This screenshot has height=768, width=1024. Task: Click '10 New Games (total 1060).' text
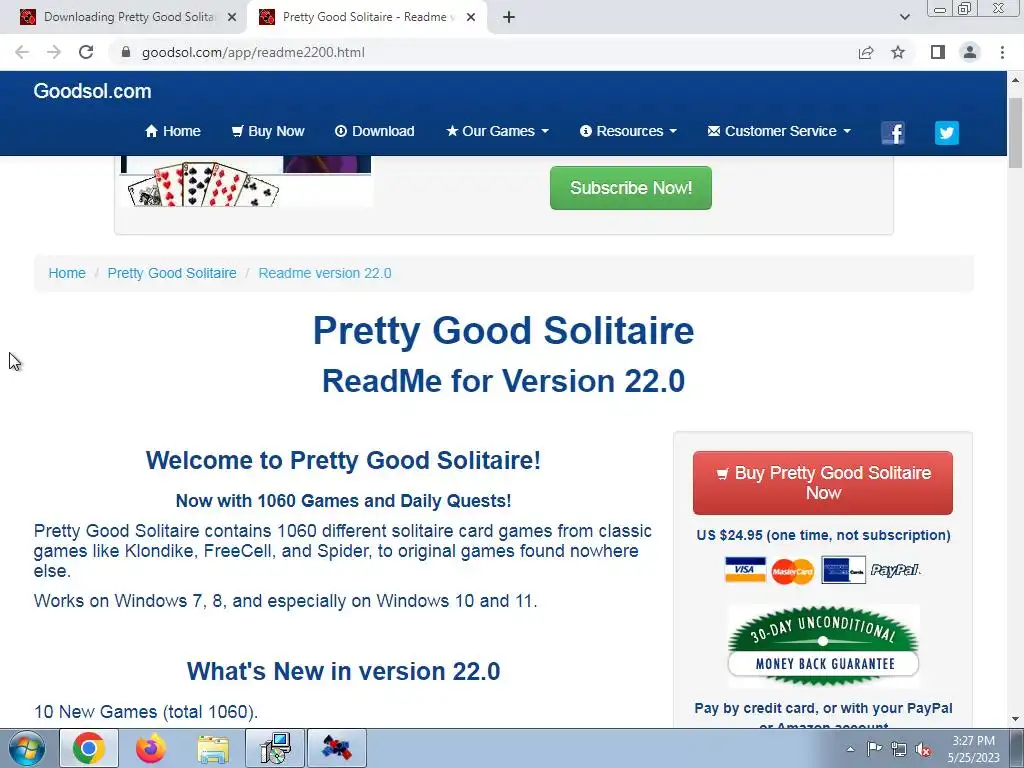pyautogui.click(x=146, y=712)
